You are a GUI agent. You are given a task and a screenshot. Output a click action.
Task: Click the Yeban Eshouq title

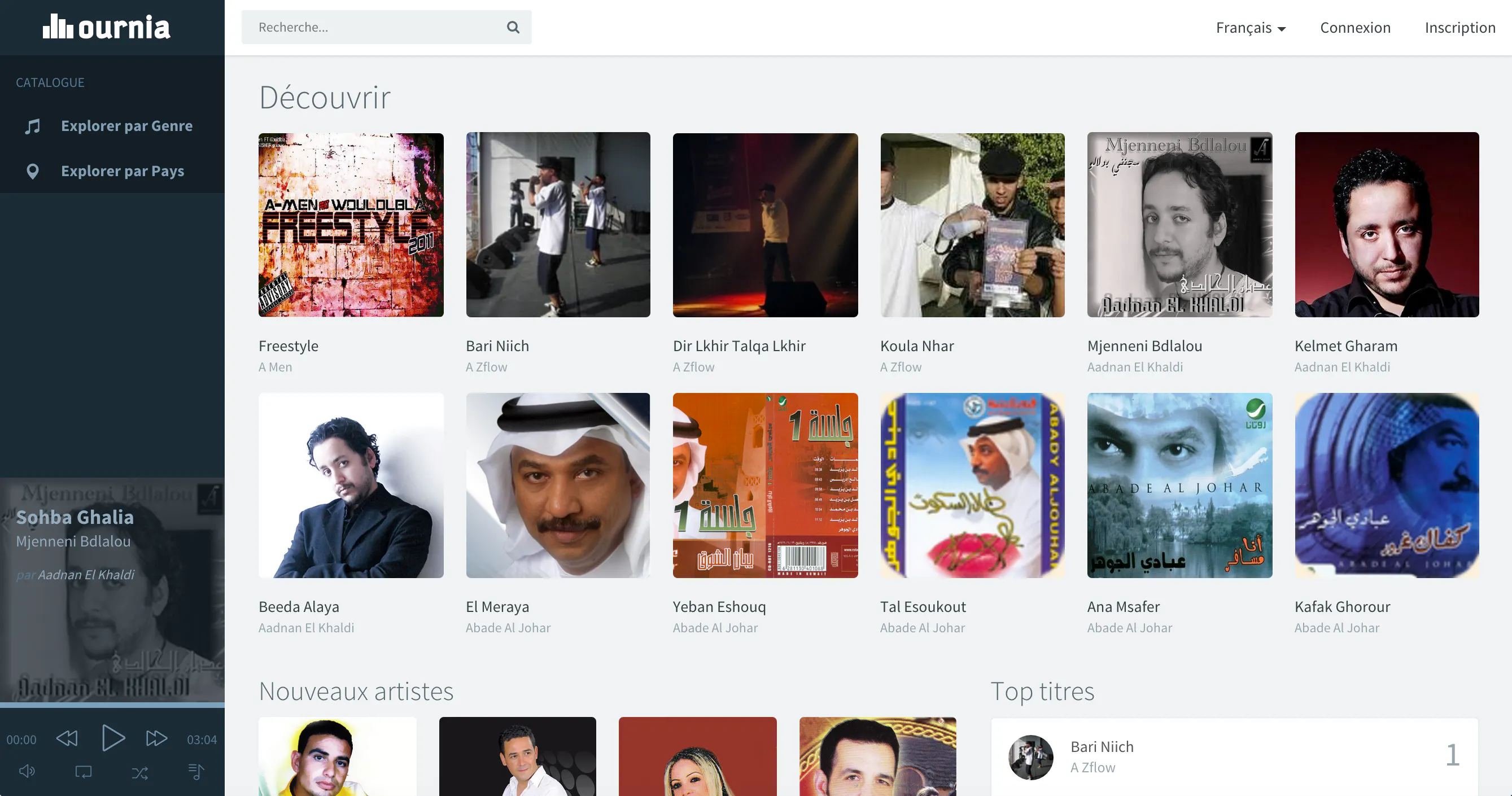coord(719,606)
